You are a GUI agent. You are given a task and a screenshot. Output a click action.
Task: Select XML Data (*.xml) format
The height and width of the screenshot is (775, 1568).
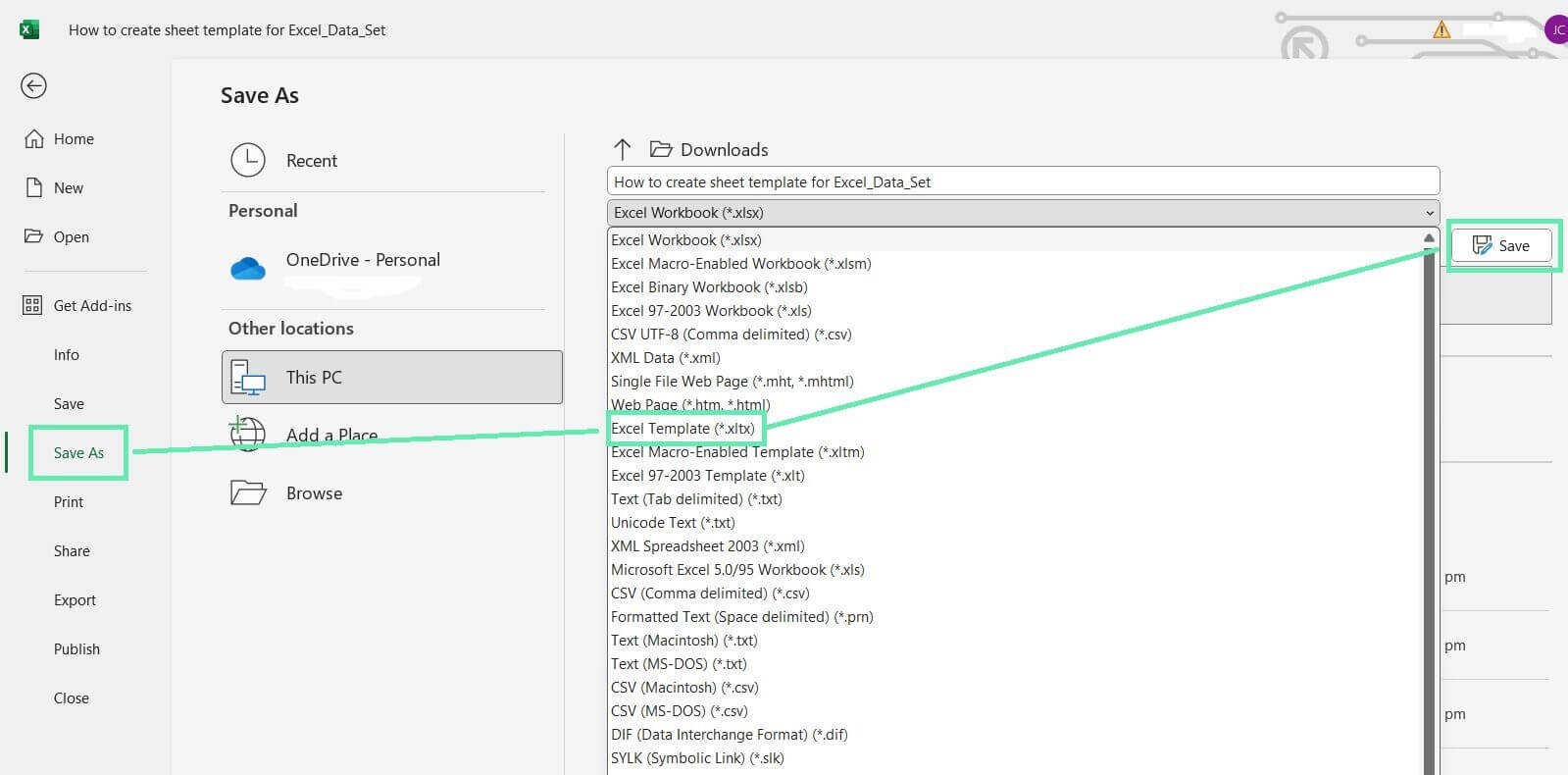click(x=666, y=358)
